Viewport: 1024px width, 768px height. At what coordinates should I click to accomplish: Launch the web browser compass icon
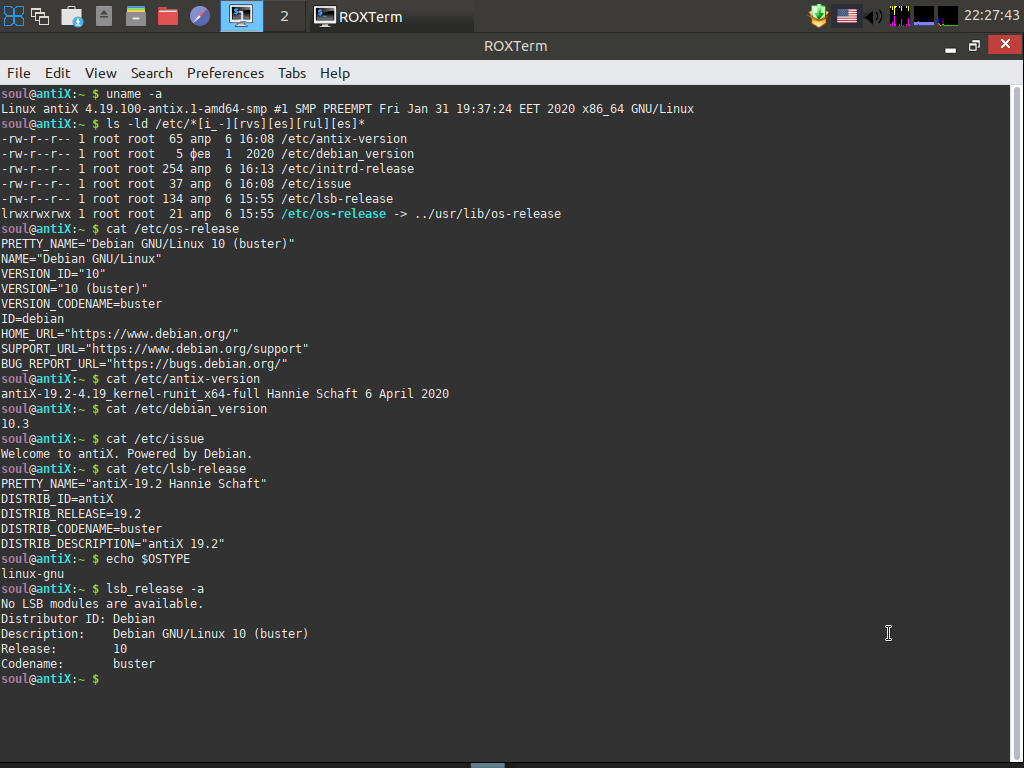coord(200,16)
